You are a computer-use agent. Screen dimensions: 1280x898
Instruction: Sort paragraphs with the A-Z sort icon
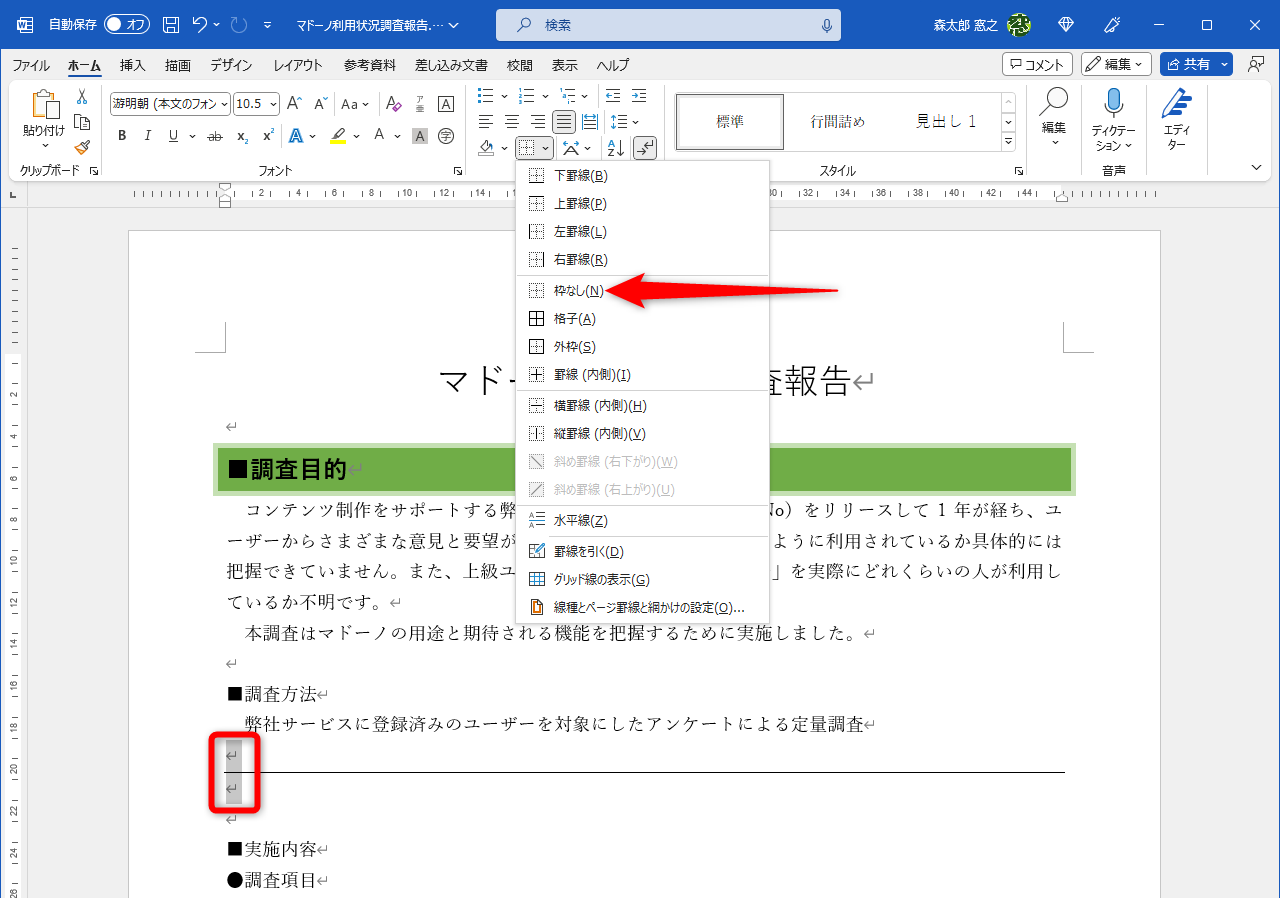[614, 147]
